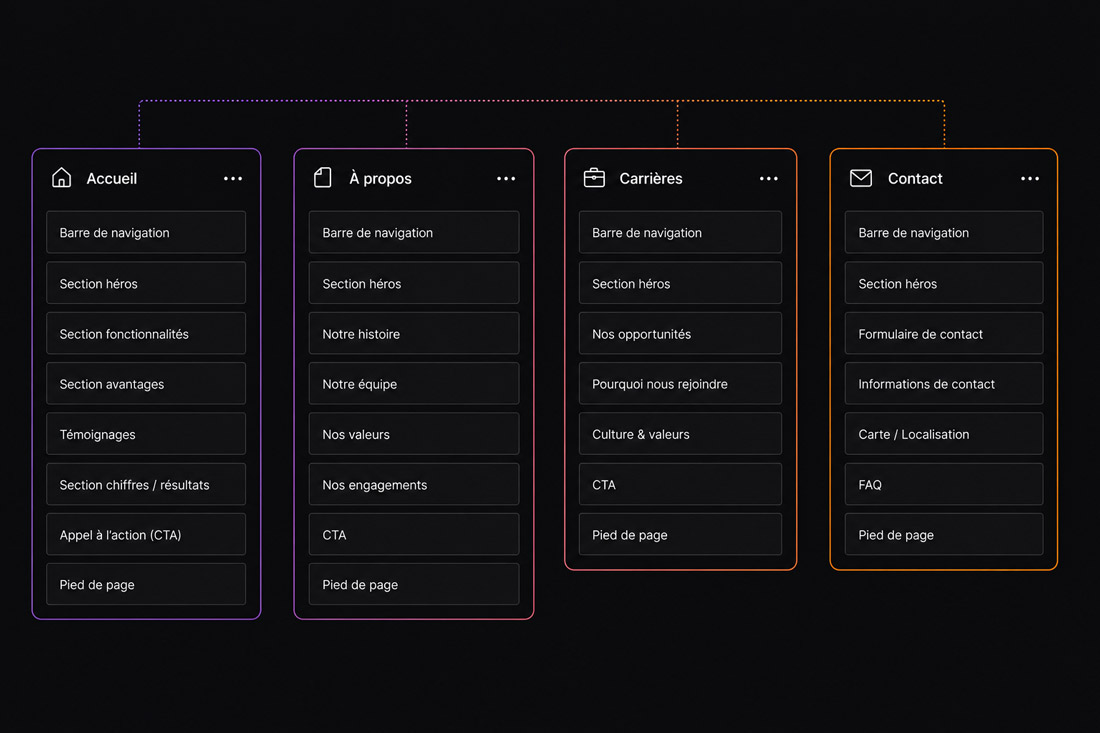This screenshot has height=733, width=1100.
Task: Click Section fonctionnalités block
Action: click(146, 334)
